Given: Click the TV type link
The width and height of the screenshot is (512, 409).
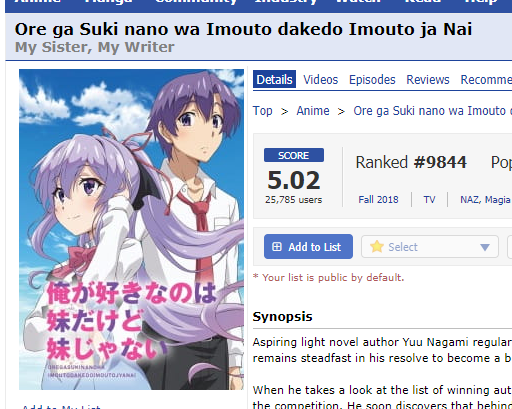Looking at the screenshot, I should tap(429, 199).
